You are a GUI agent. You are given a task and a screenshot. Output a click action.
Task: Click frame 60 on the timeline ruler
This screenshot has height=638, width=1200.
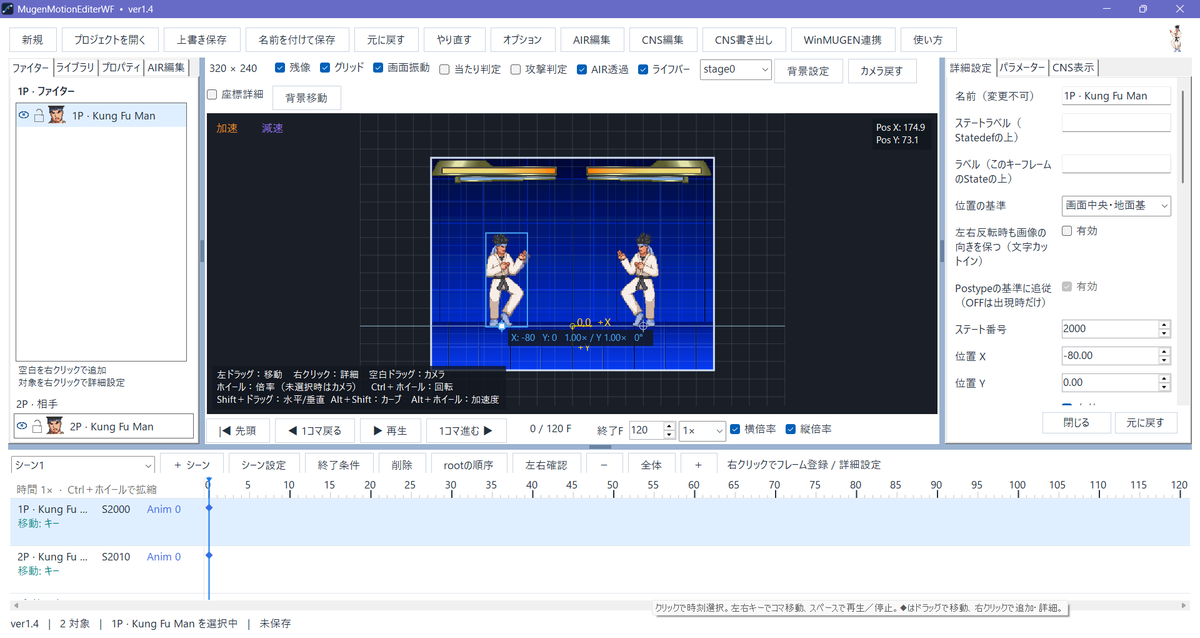coord(693,486)
